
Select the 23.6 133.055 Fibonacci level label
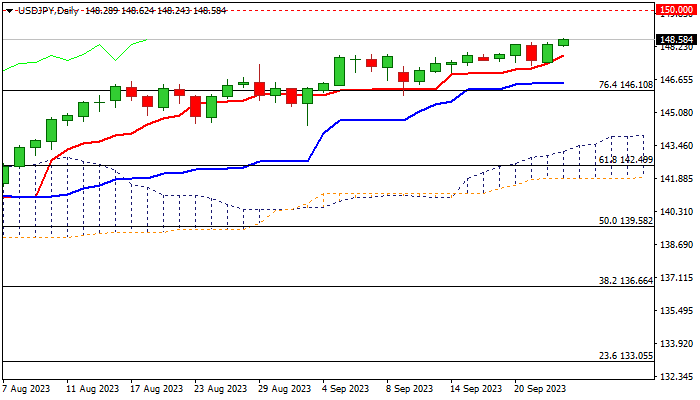(625, 355)
